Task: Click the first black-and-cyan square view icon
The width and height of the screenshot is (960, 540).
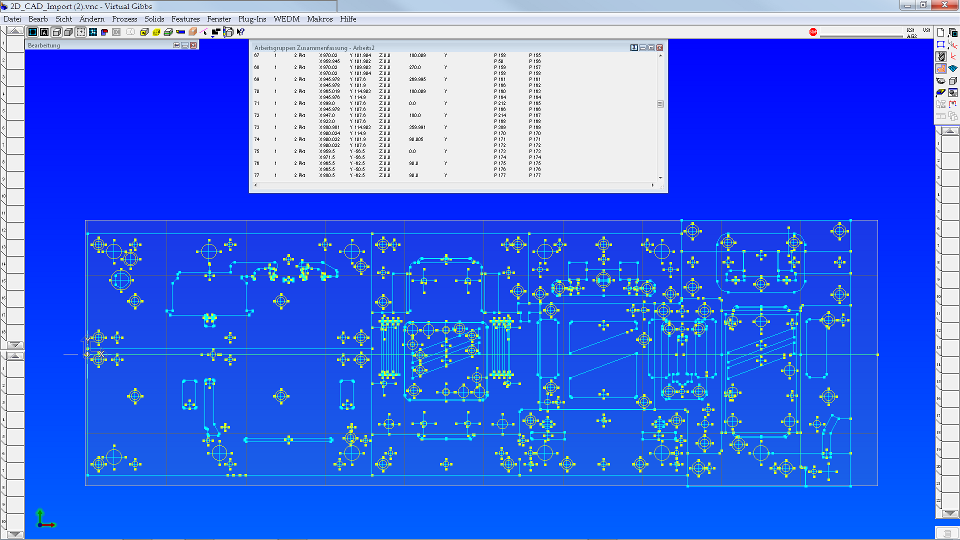Action: coord(33,32)
